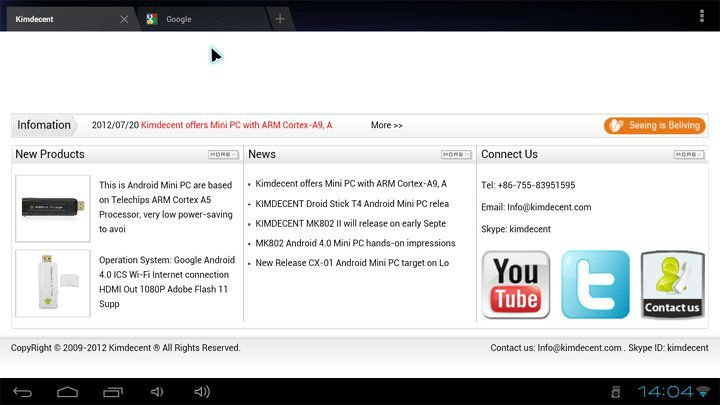The height and width of the screenshot is (405, 720).
Task: Tap the volume up icon
Action: click(x=202, y=392)
